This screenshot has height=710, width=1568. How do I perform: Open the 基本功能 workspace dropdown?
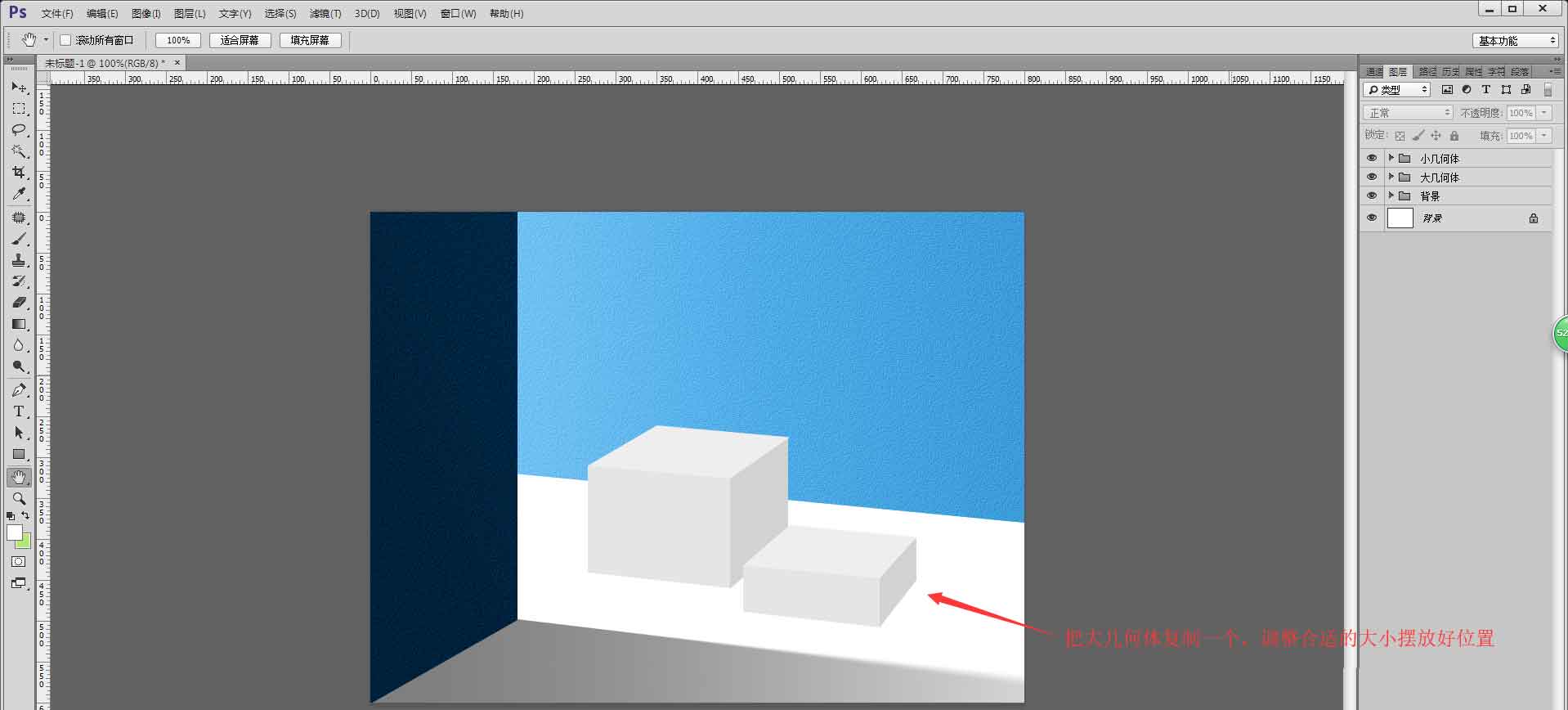coord(1516,41)
